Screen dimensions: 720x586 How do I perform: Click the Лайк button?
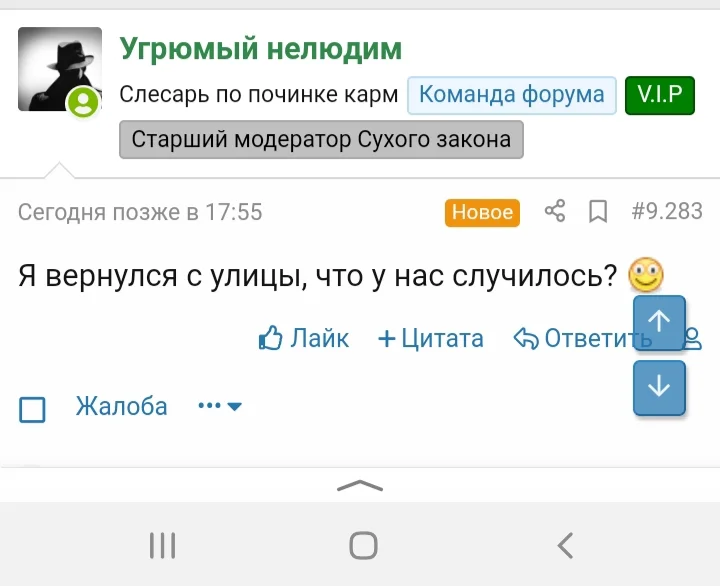(304, 339)
